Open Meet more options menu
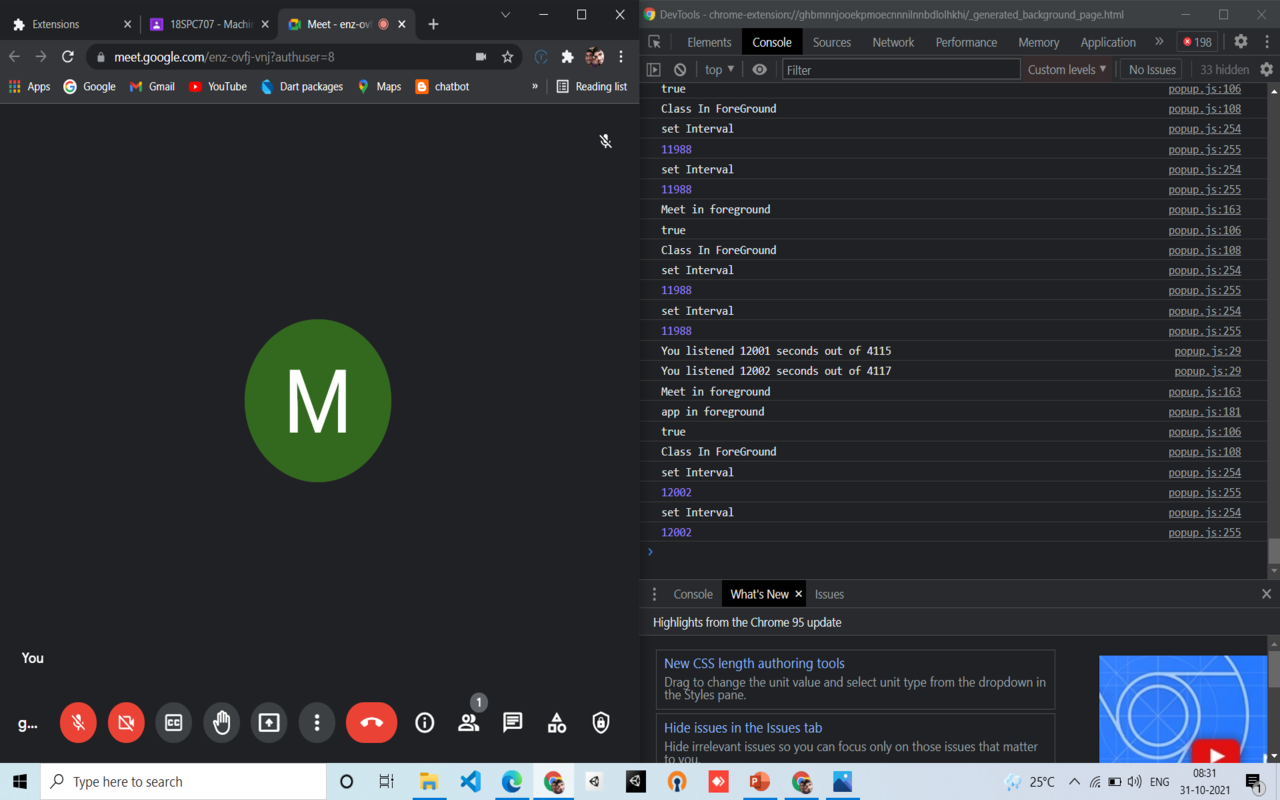 click(317, 722)
